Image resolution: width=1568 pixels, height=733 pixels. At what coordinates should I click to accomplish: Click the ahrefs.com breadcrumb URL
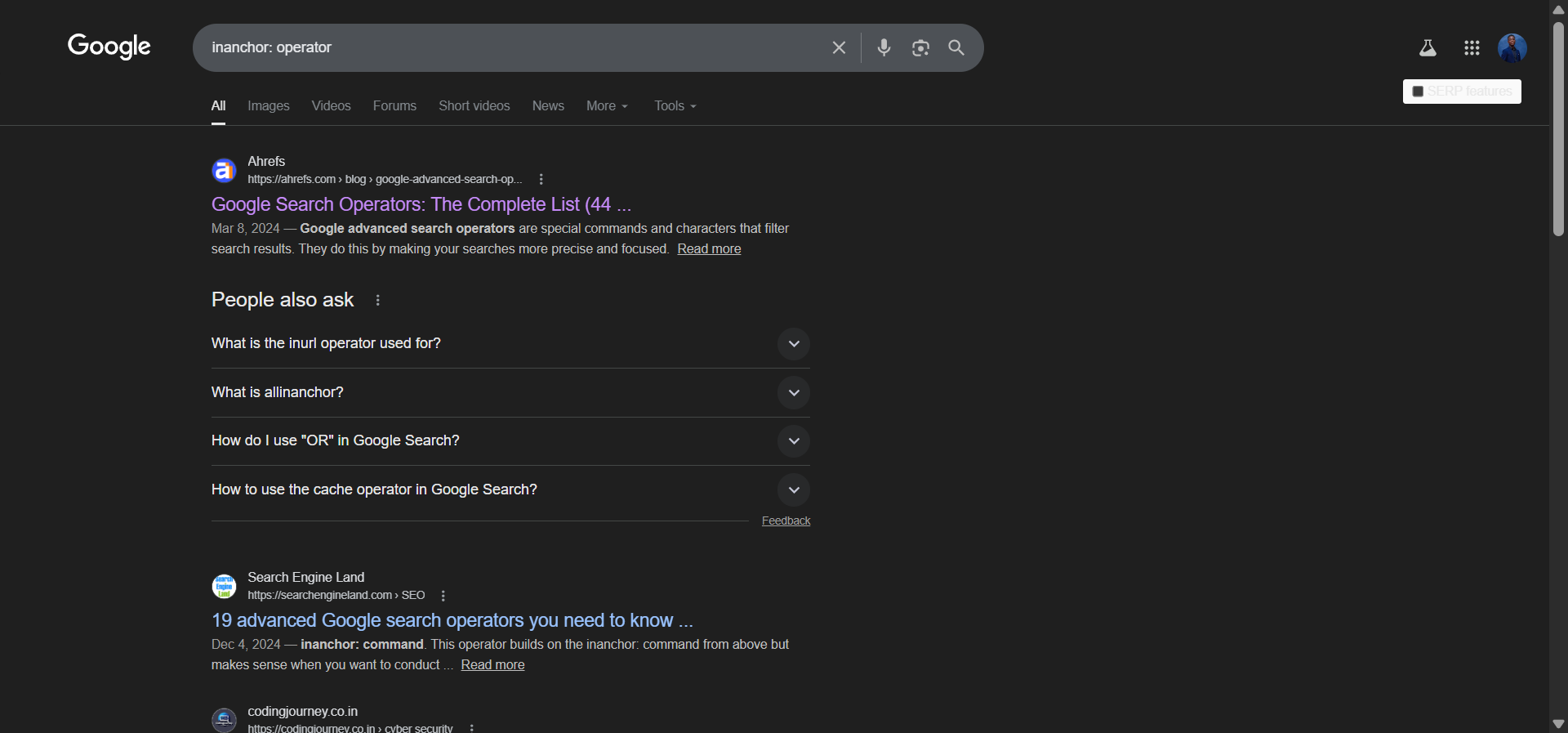click(x=385, y=179)
